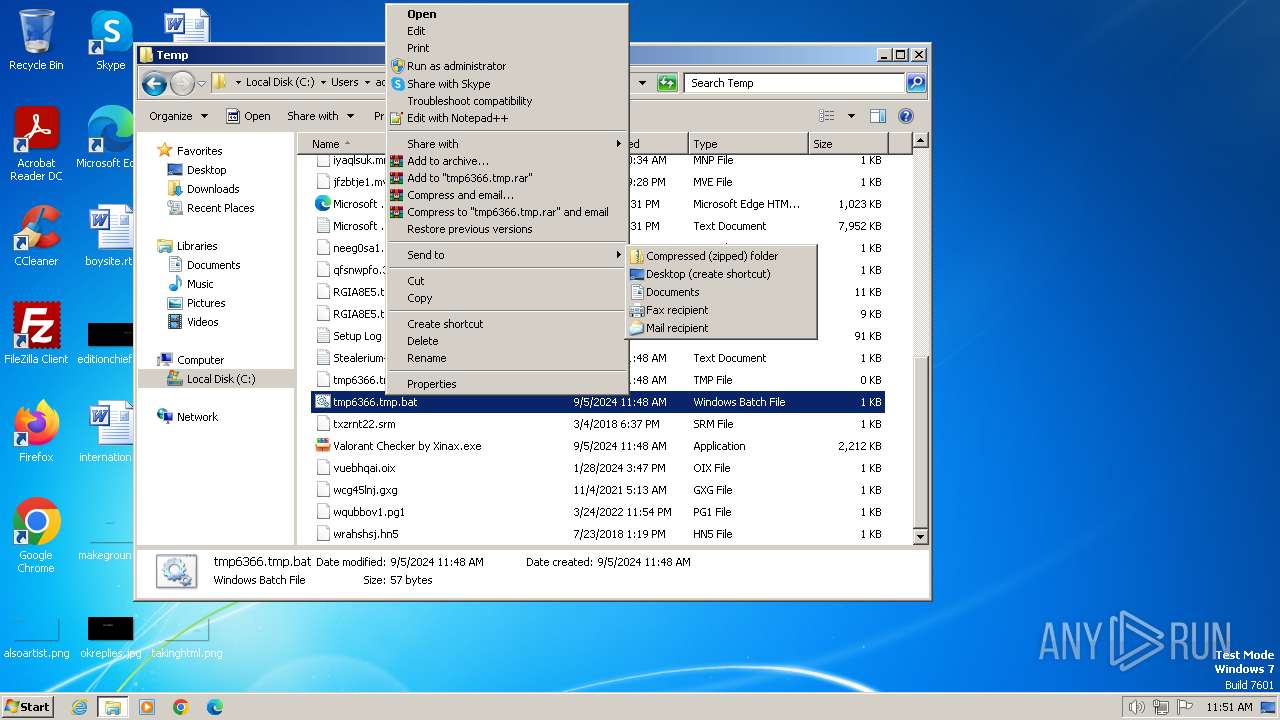
Task: Click the toolbar Open button
Action: [x=248, y=116]
